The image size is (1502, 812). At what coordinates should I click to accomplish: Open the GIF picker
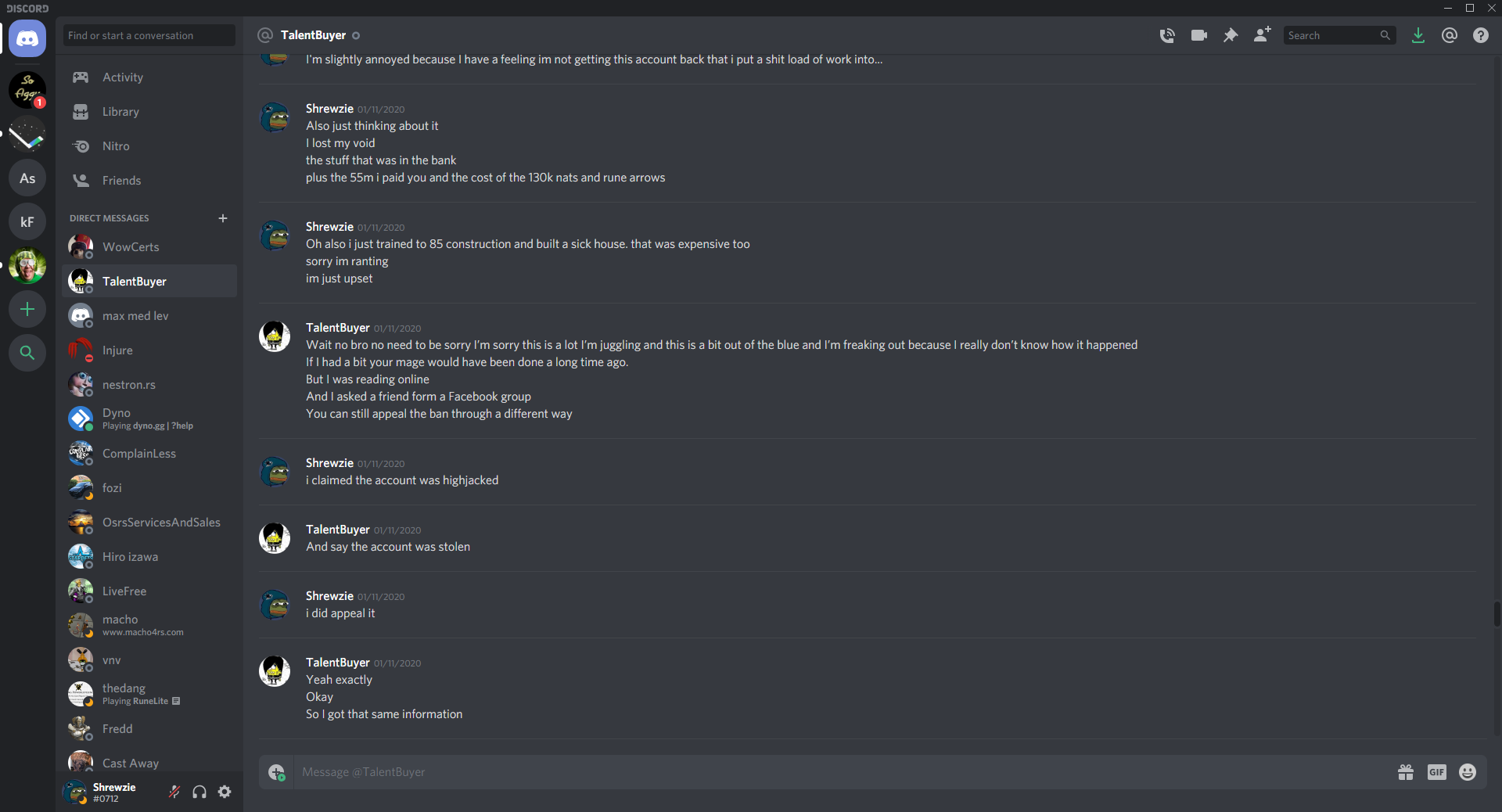[x=1437, y=772]
